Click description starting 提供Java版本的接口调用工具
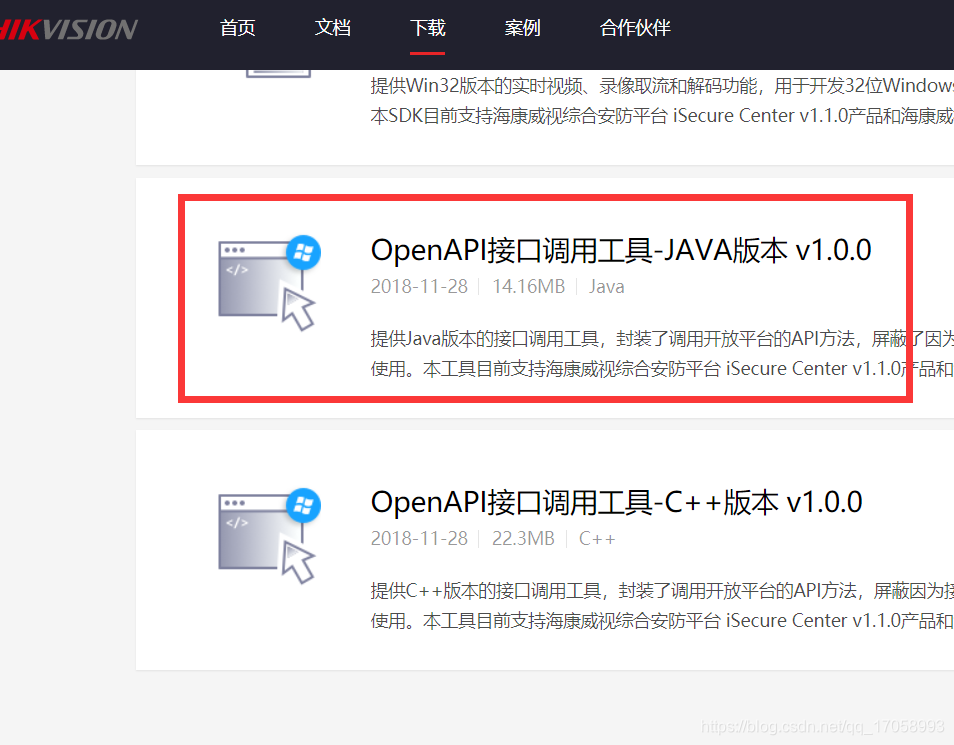954x745 pixels. 662,354
